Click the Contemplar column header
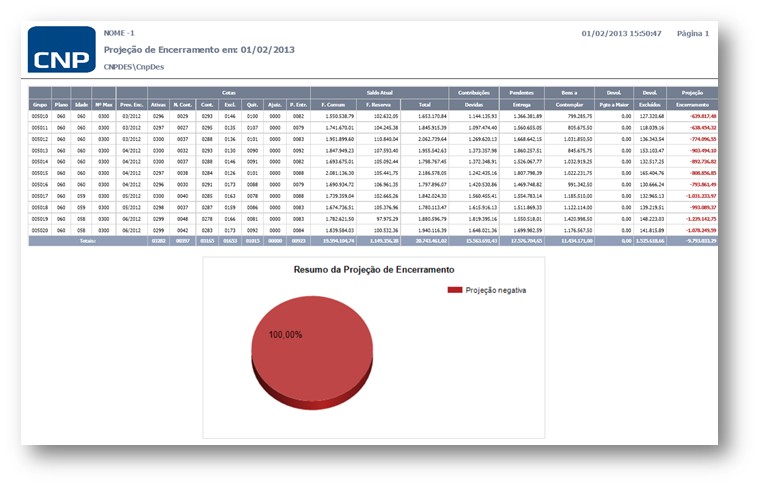760x487 pixels. (570, 105)
